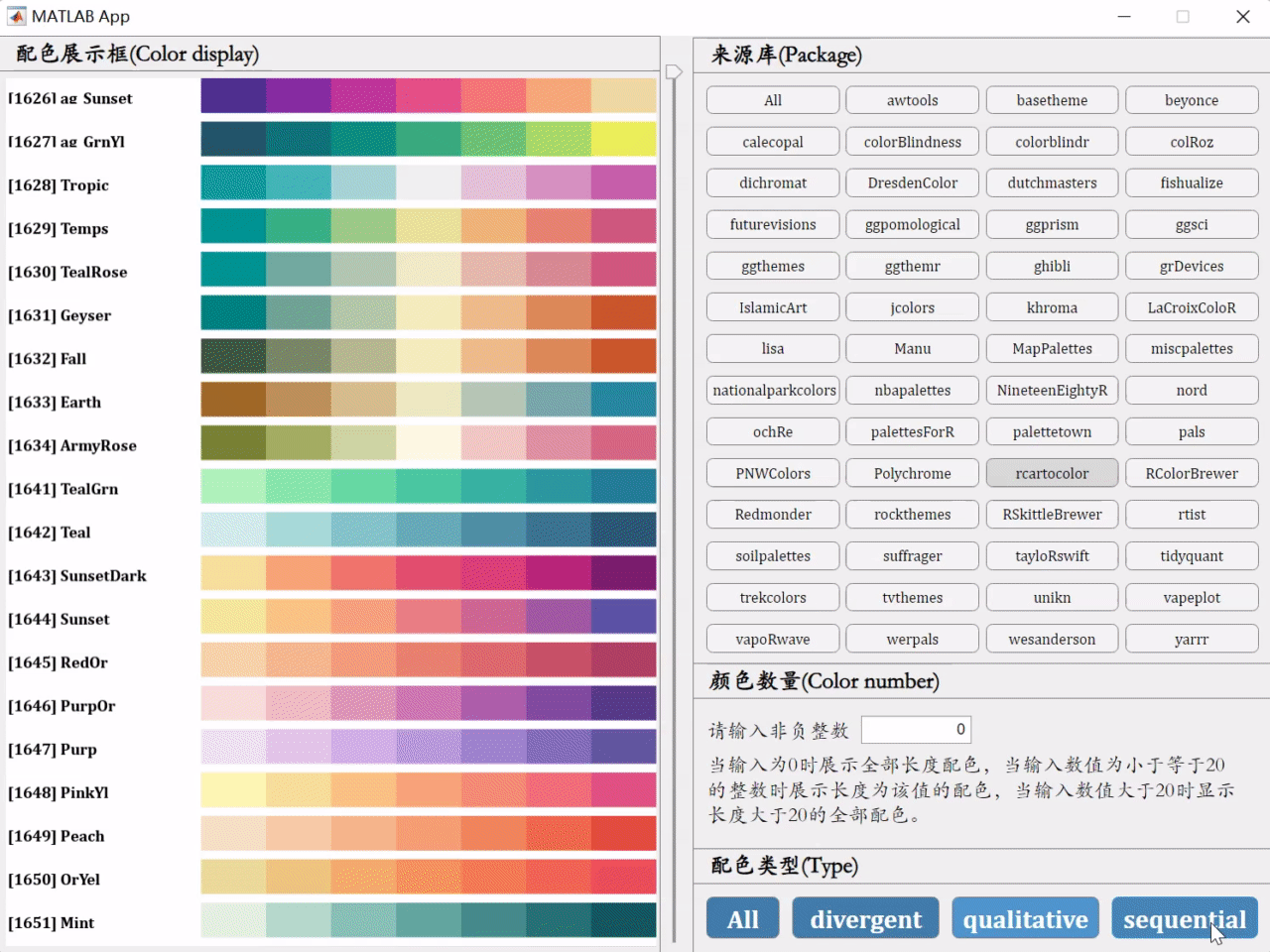
Task: Select the calecopal package
Action: [773, 142]
